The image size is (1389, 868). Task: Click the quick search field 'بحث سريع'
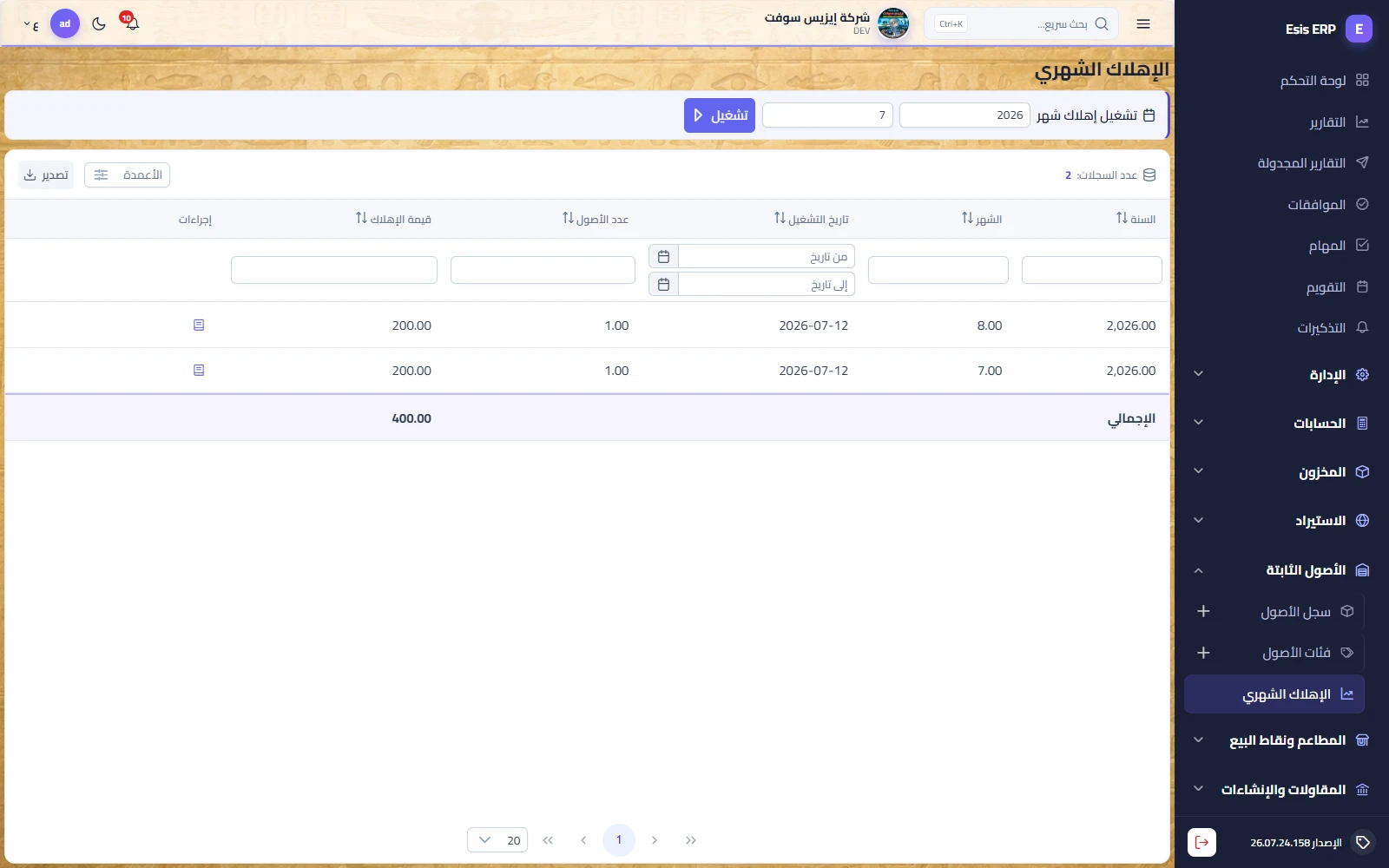tap(1021, 23)
